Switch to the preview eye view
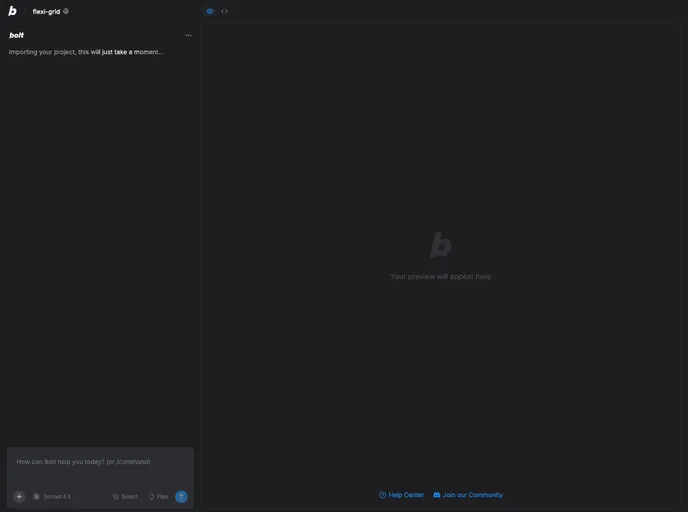This screenshot has width=688, height=512. click(210, 11)
